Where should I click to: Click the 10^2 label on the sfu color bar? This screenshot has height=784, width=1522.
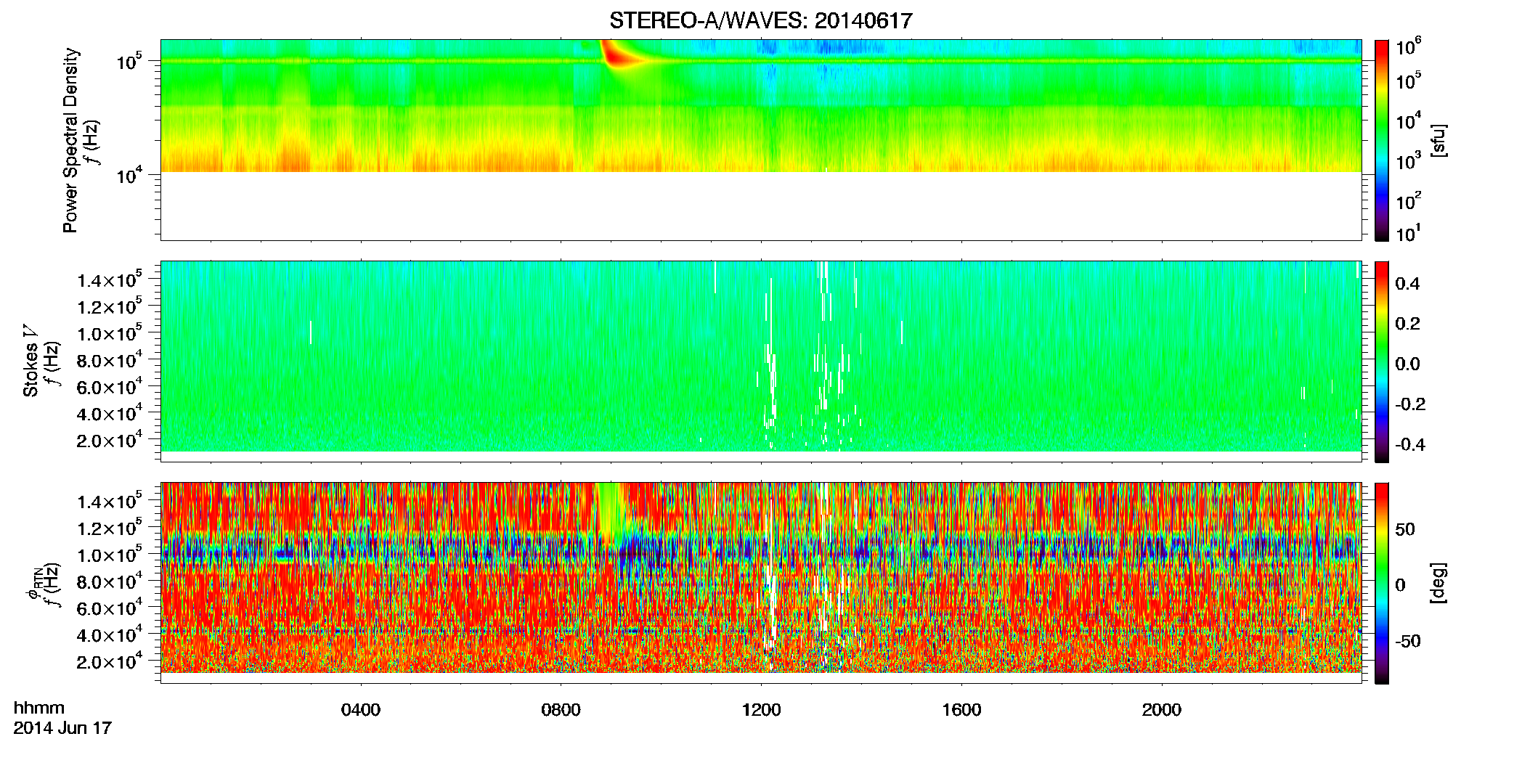(1409, 200)
